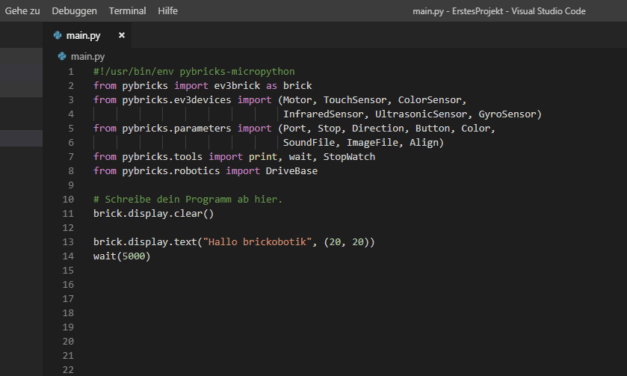Click line number 11 in the gutter
This screenshot has height=376, width=627.
68,214
